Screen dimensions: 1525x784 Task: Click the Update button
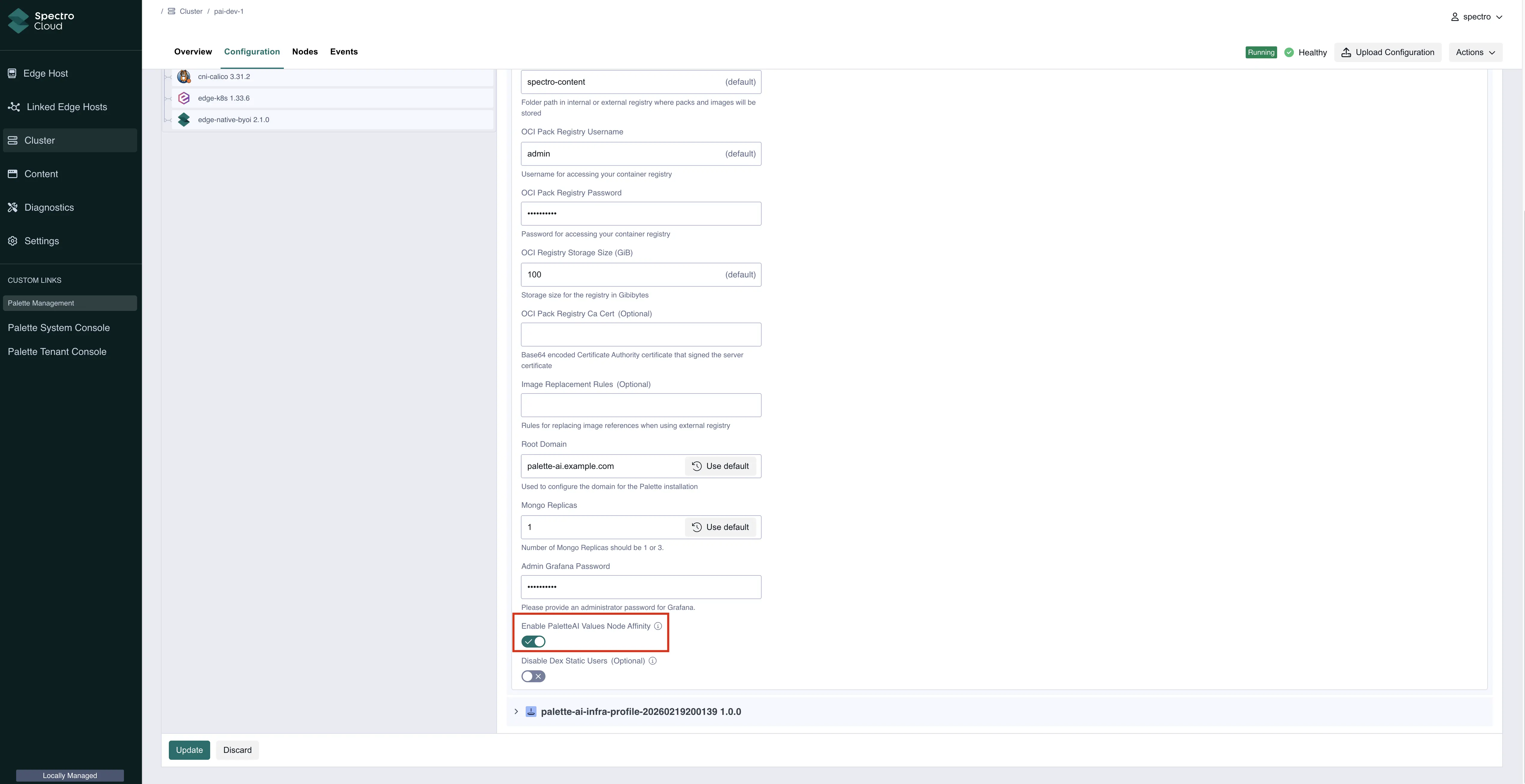[189, 750]
